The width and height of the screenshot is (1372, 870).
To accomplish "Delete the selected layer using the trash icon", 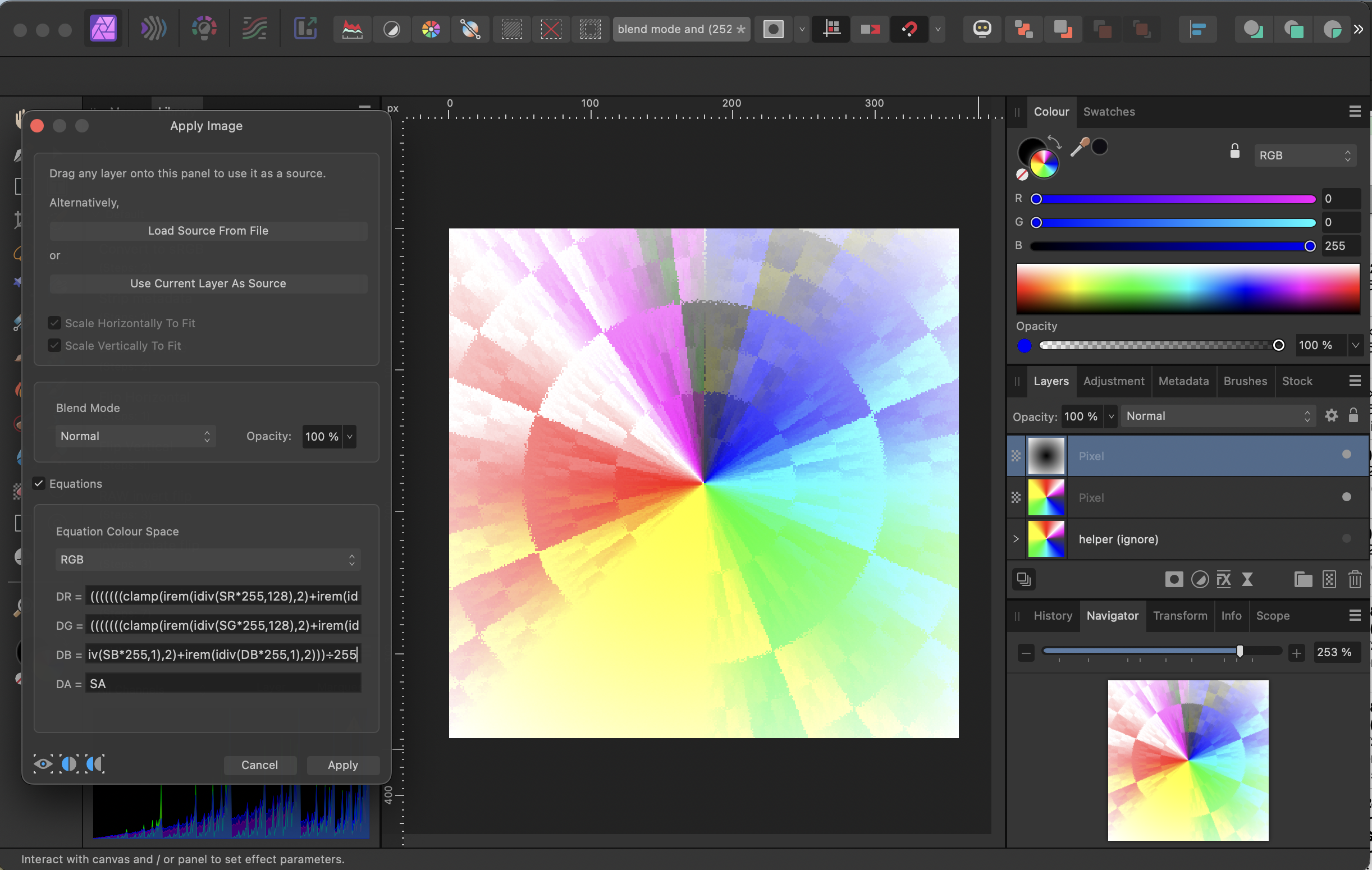I will [1355, 579].
